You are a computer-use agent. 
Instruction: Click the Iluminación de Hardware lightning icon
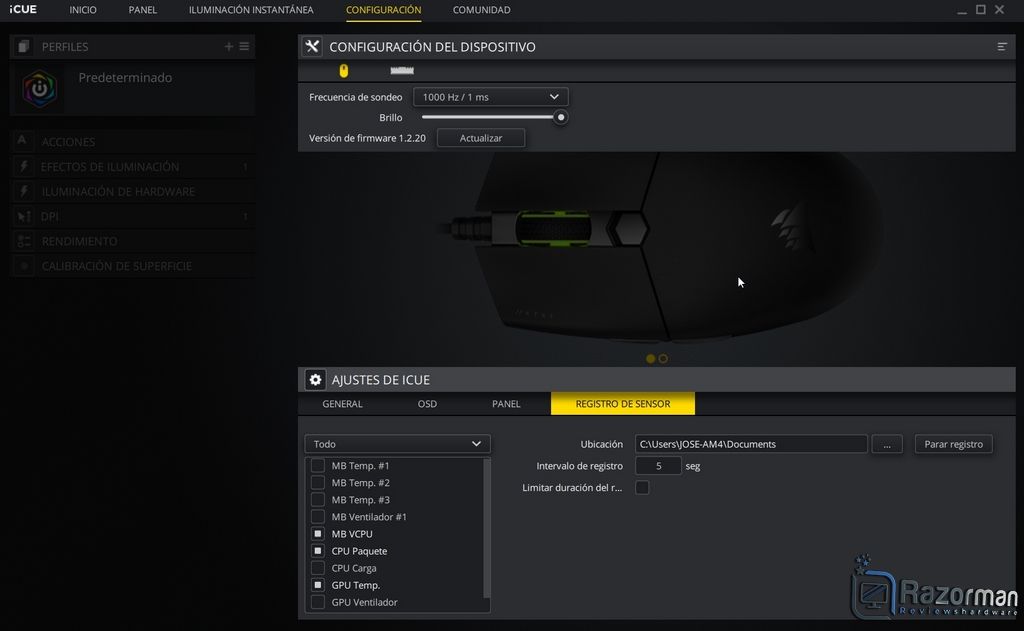tap(24, 191)
